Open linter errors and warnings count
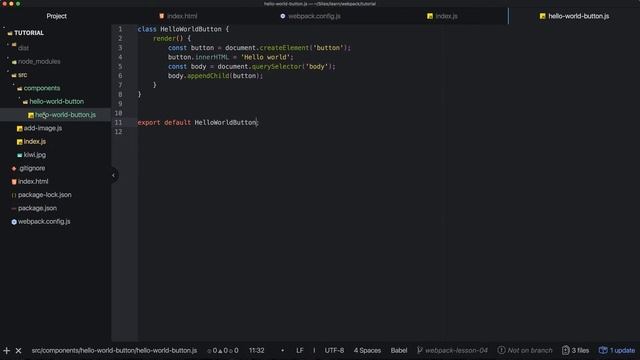Screen dimensions: 640x360 223,351
